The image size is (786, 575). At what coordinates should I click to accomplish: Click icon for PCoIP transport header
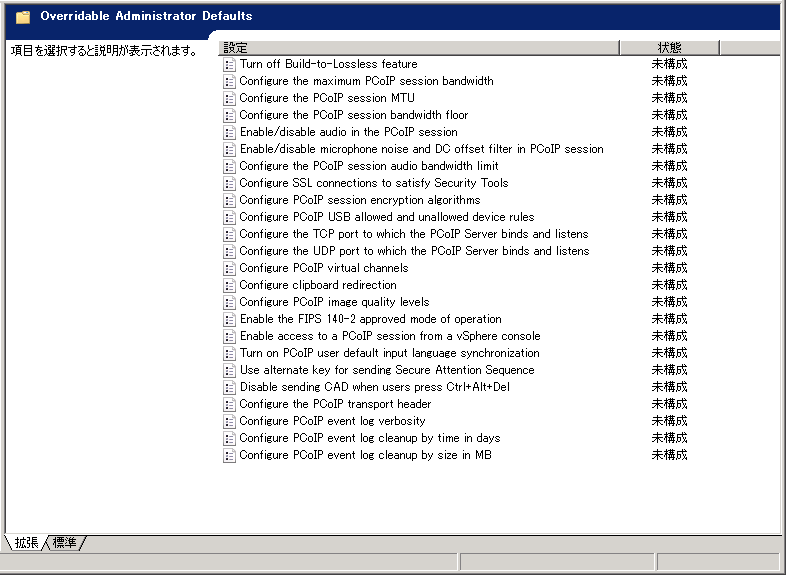point(229,405)
